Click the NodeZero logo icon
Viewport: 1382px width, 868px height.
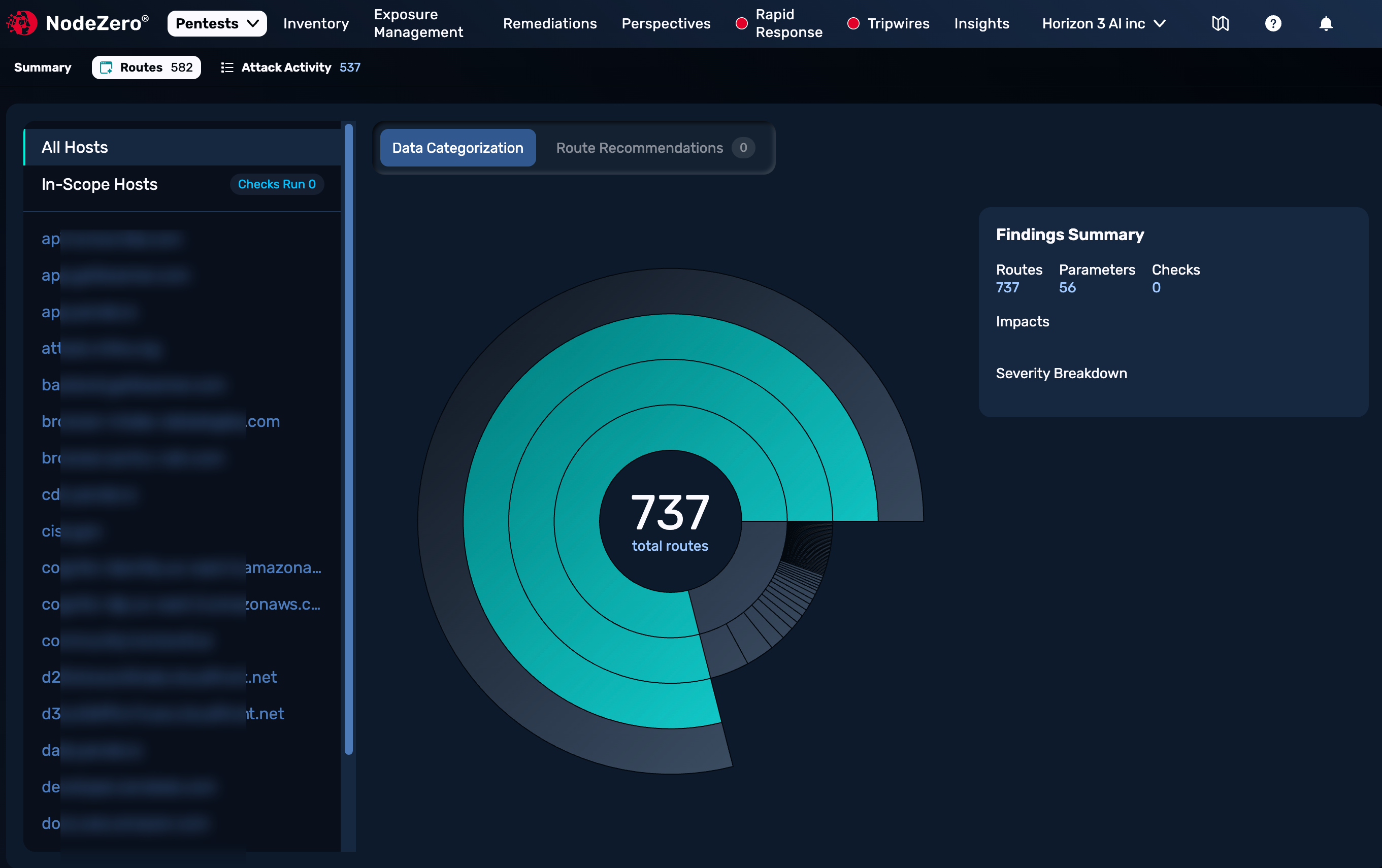(x=22, y=23)
